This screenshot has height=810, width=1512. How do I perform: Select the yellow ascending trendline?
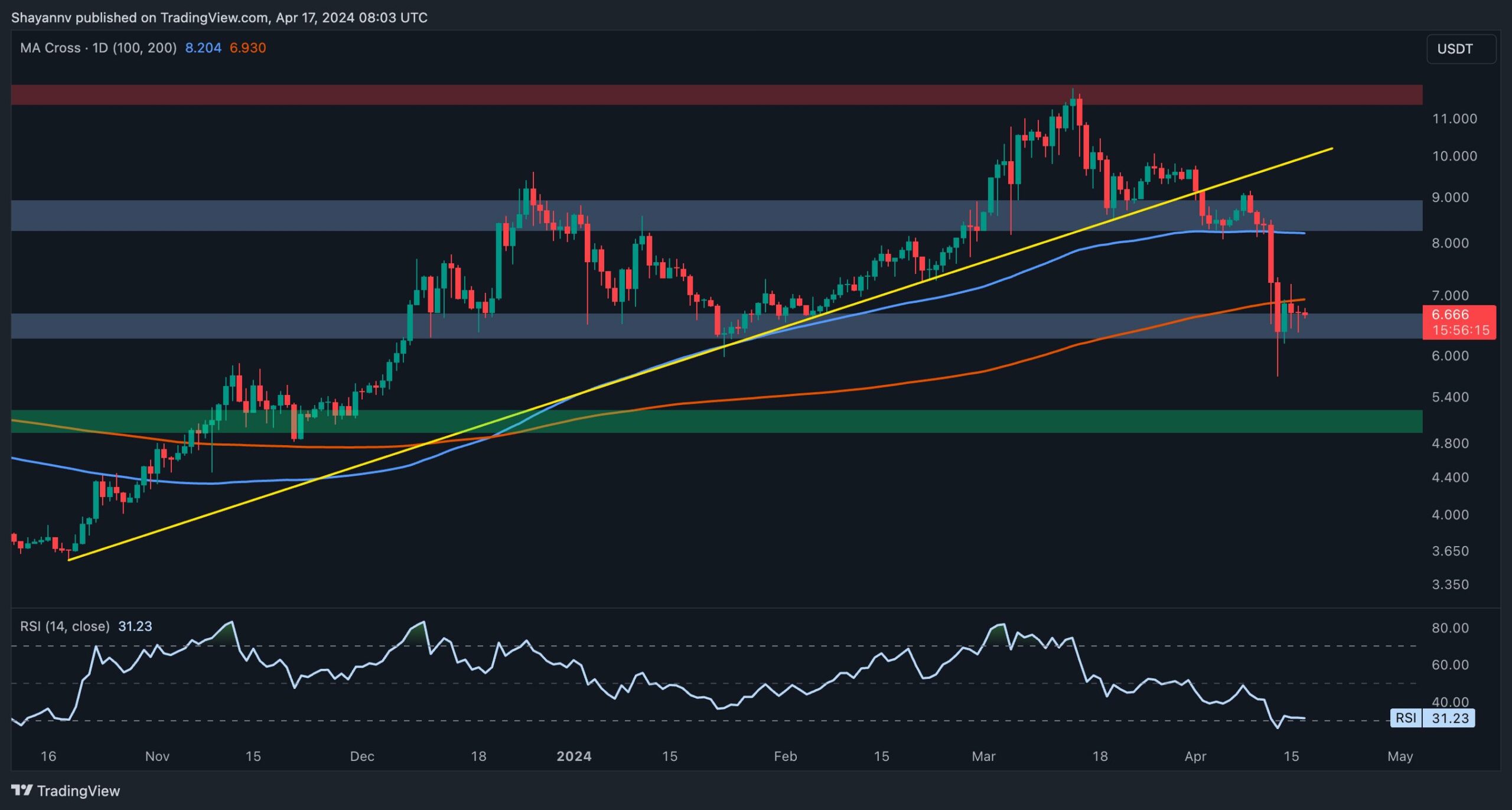(700, 354)
